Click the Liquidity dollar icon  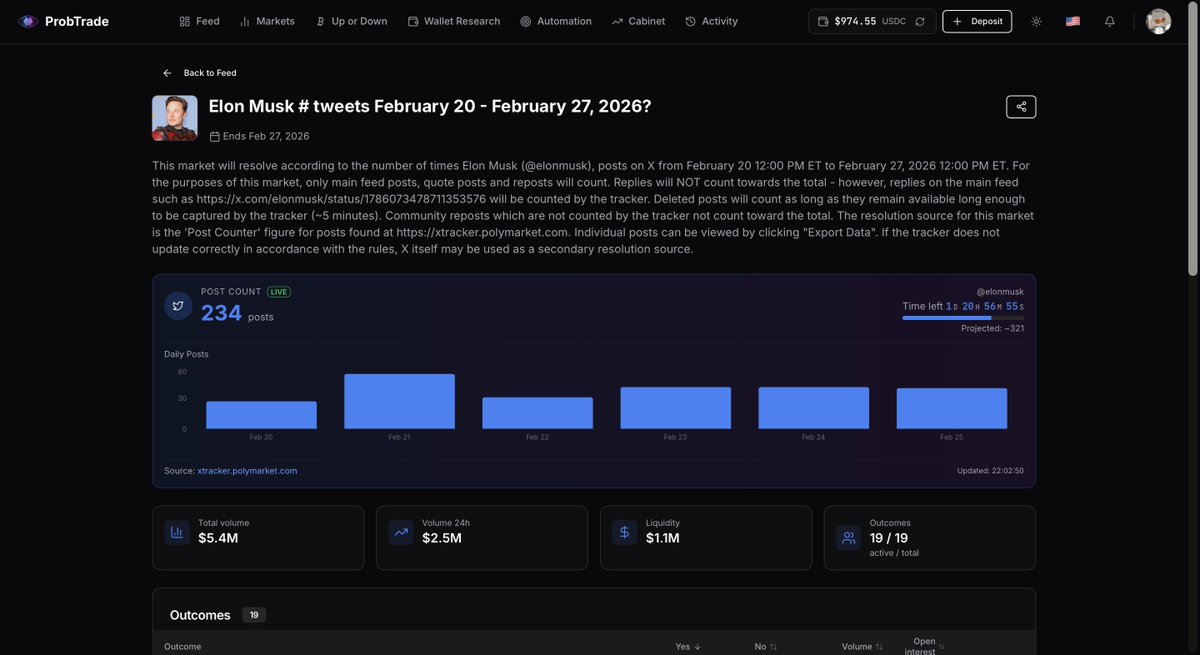point(625,533)
